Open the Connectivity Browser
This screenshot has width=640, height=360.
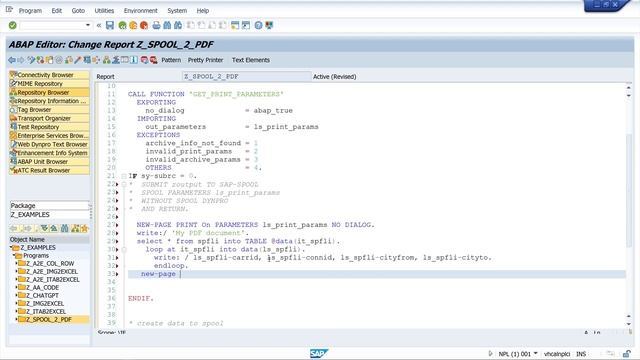click(x=49, y=75)
